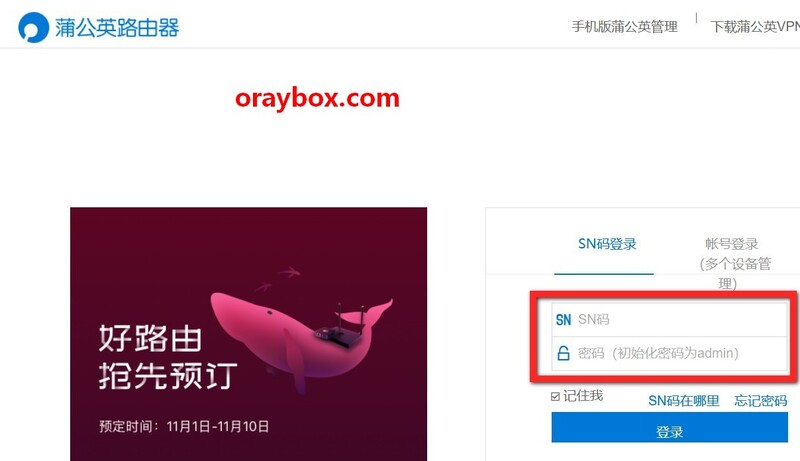Screen dimensions: 800x461
Task: Click the red oraybox.com text
Action: click(x=317, y=98)
